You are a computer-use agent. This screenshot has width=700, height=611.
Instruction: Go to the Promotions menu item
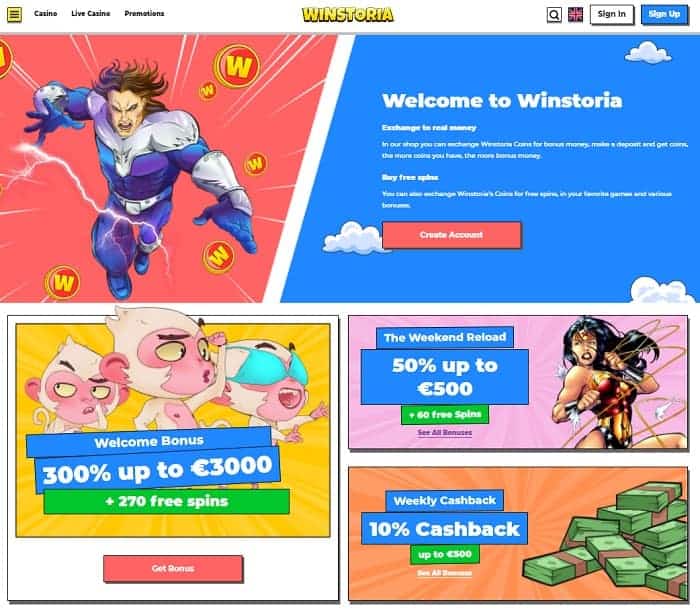144,13
